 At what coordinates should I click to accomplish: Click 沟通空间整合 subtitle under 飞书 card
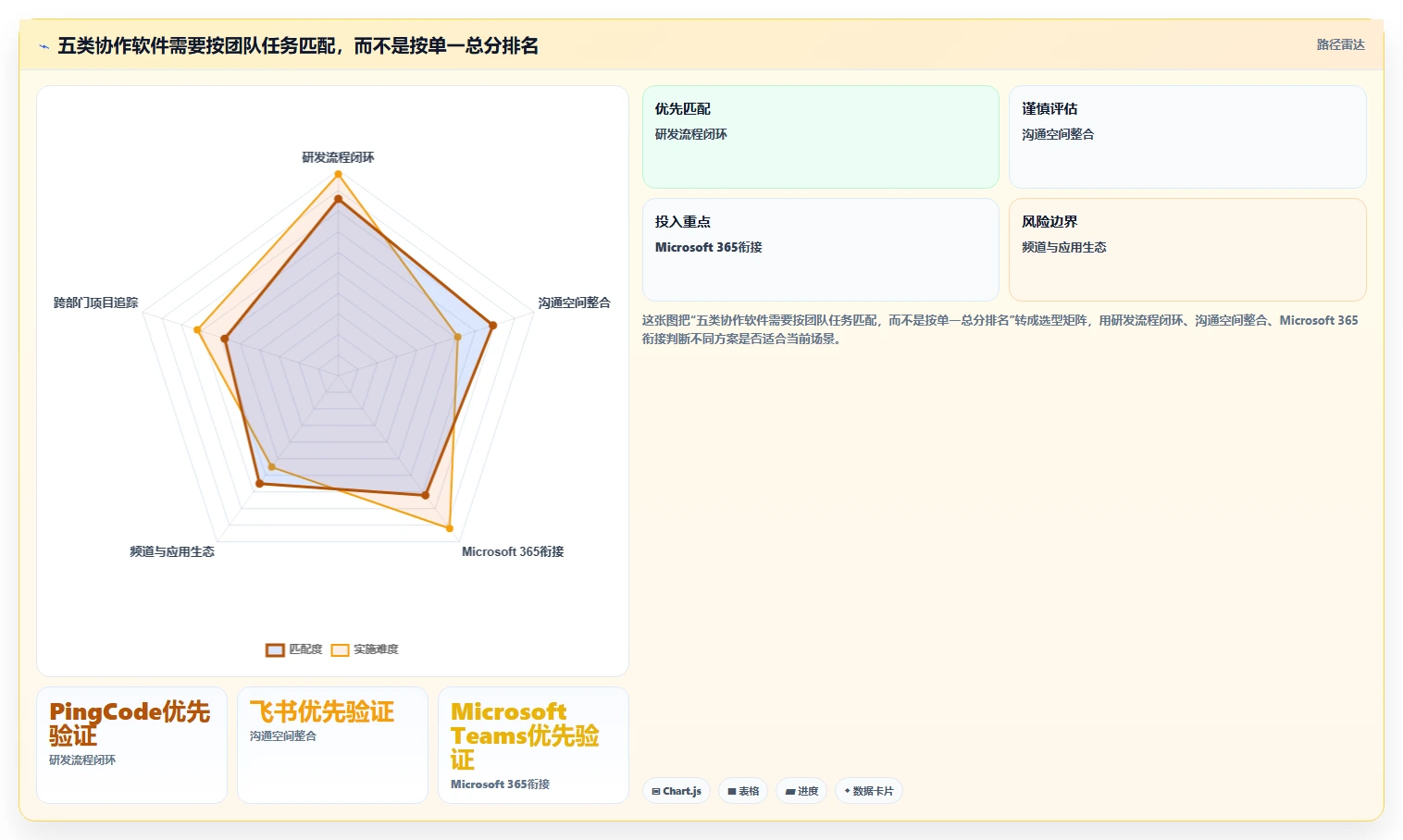283,736
